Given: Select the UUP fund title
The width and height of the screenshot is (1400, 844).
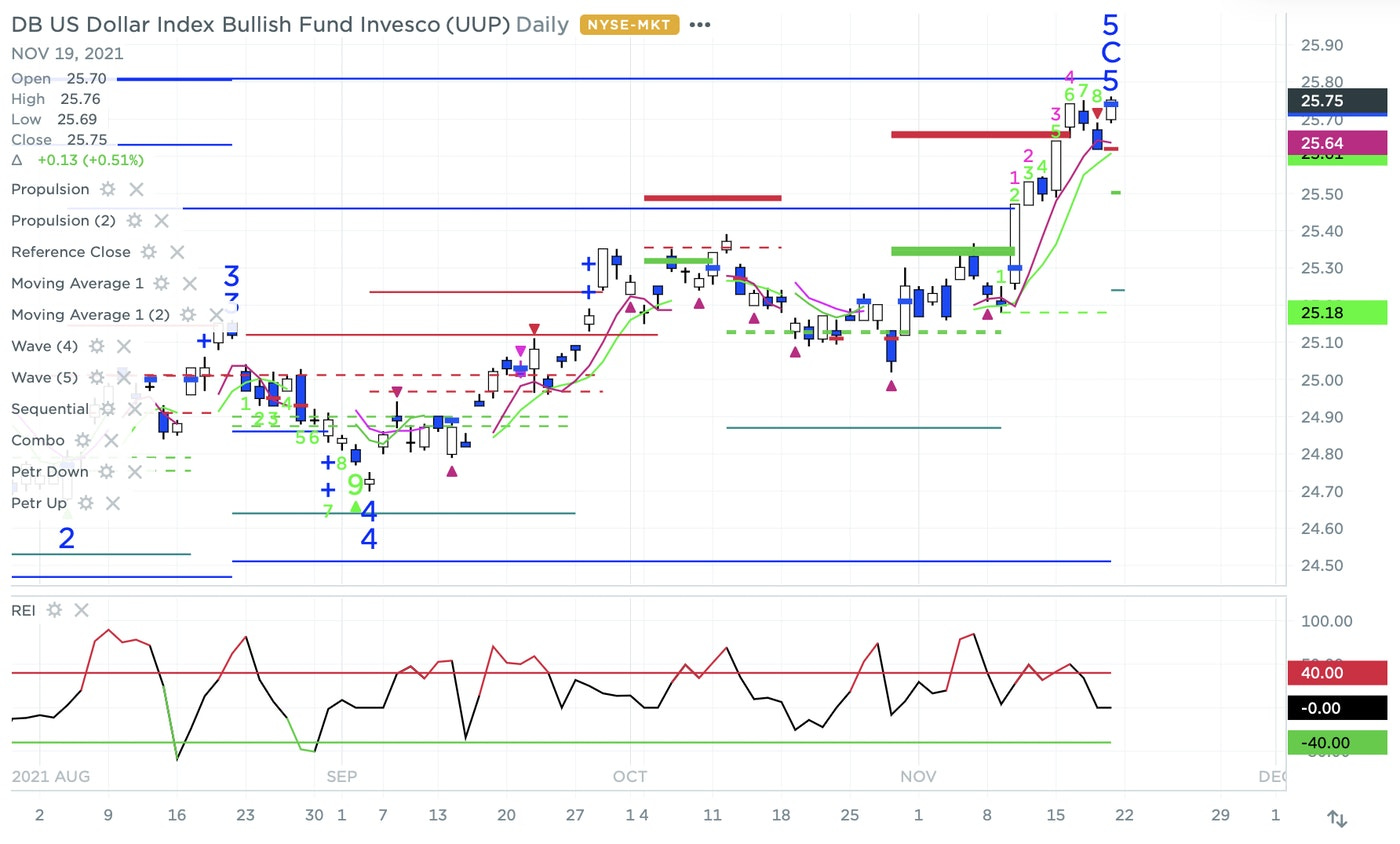Looking at the screenshot, I should pyautogui.click(x=260, y=24).
